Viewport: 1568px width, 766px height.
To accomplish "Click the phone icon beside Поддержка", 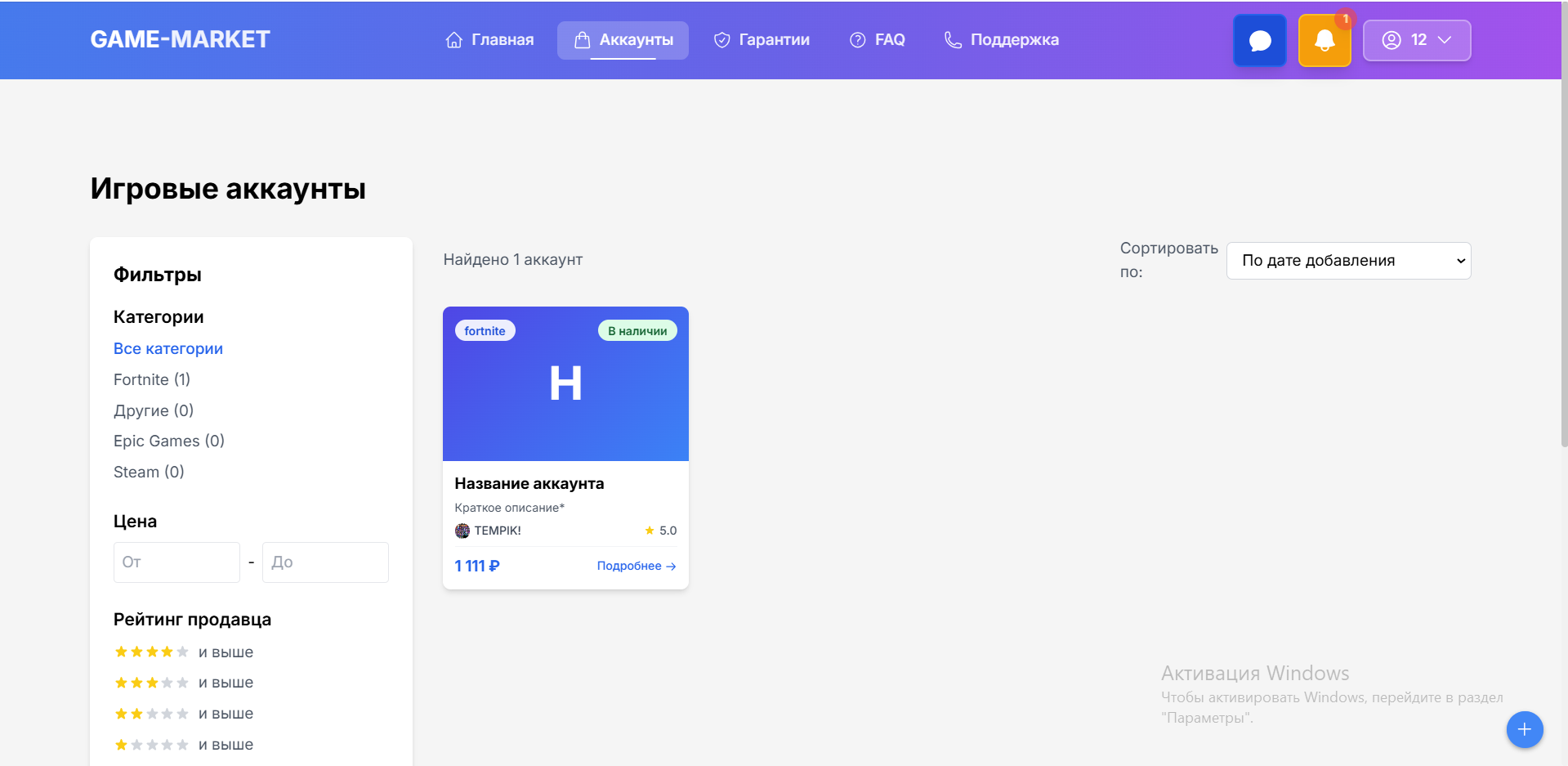I will (953, 40).
